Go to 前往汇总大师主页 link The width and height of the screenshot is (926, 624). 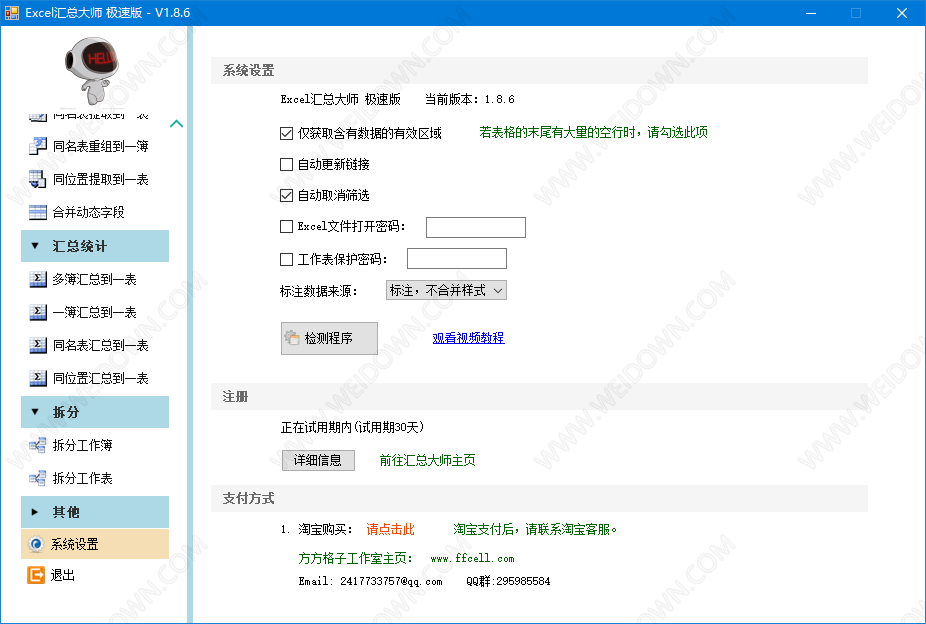click(x=428, y=460)
